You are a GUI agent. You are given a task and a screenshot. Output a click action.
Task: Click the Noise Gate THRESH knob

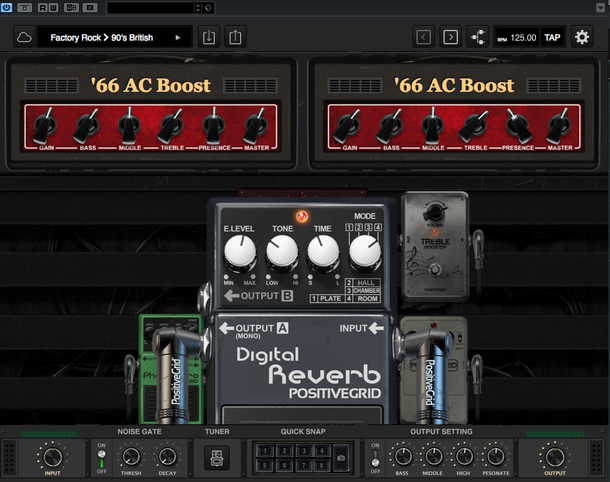point(131,457)
